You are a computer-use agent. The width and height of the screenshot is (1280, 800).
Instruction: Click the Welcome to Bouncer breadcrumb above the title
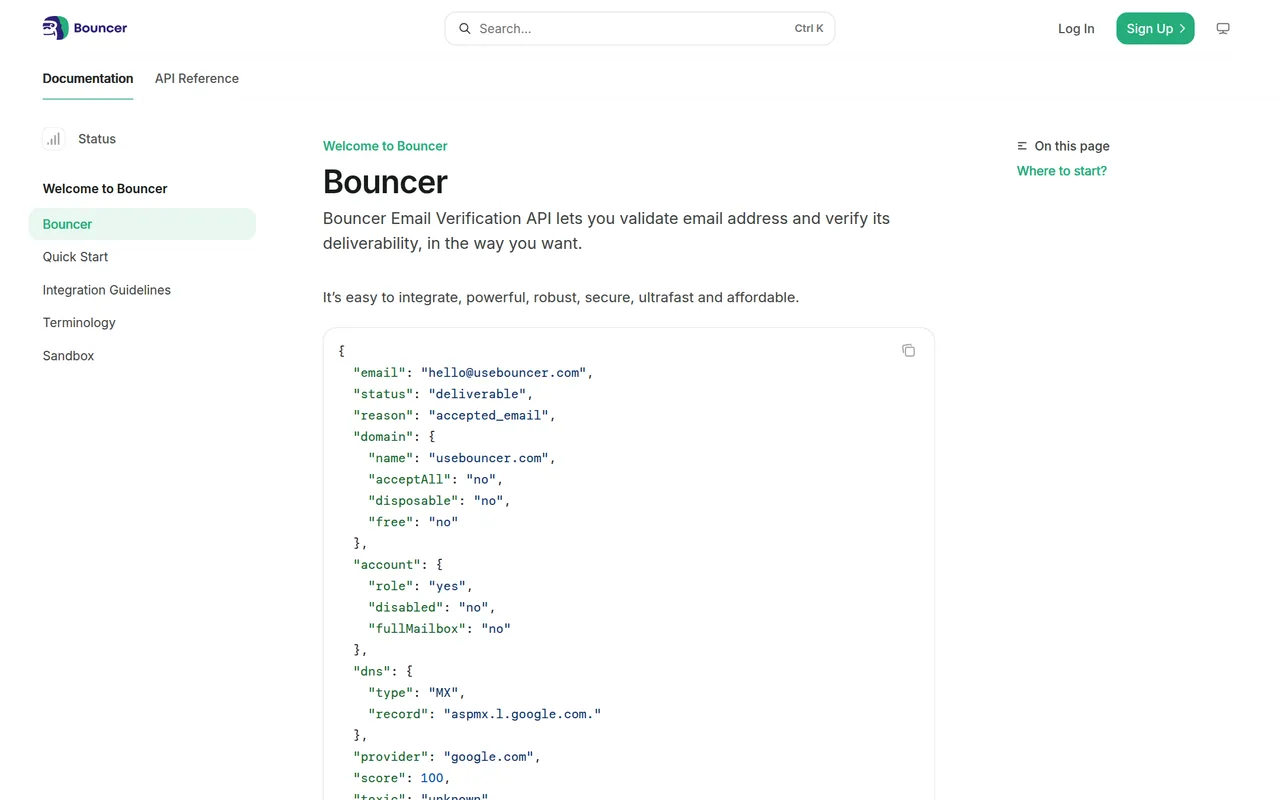385,146
